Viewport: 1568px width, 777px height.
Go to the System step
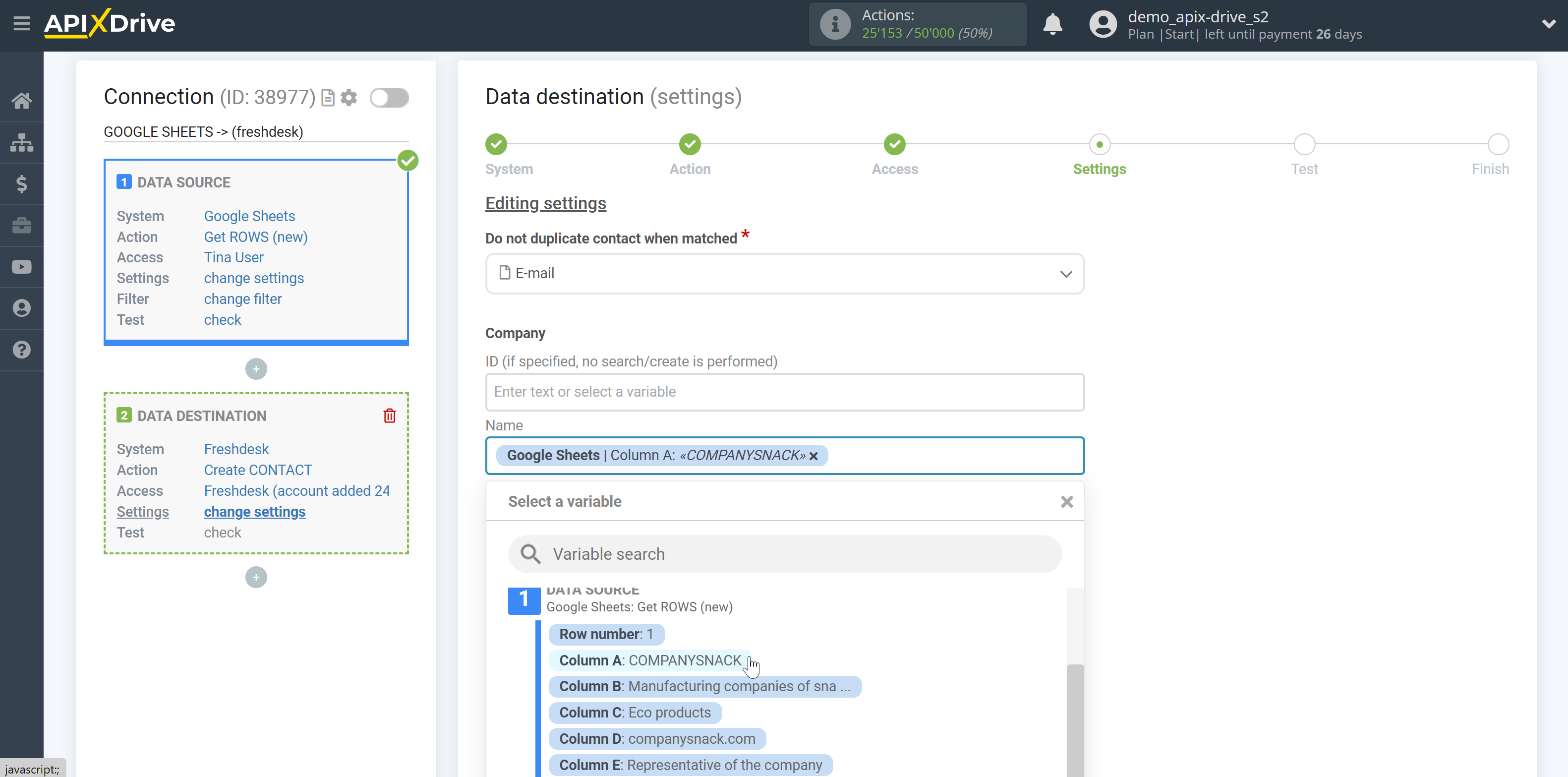click(x=496, y=144)
